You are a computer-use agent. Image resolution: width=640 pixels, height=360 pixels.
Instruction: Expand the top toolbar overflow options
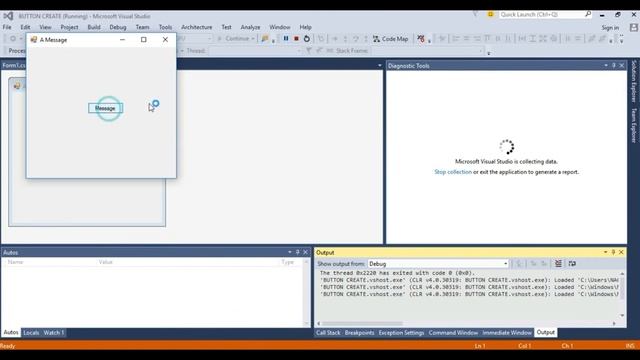point(621,39)
